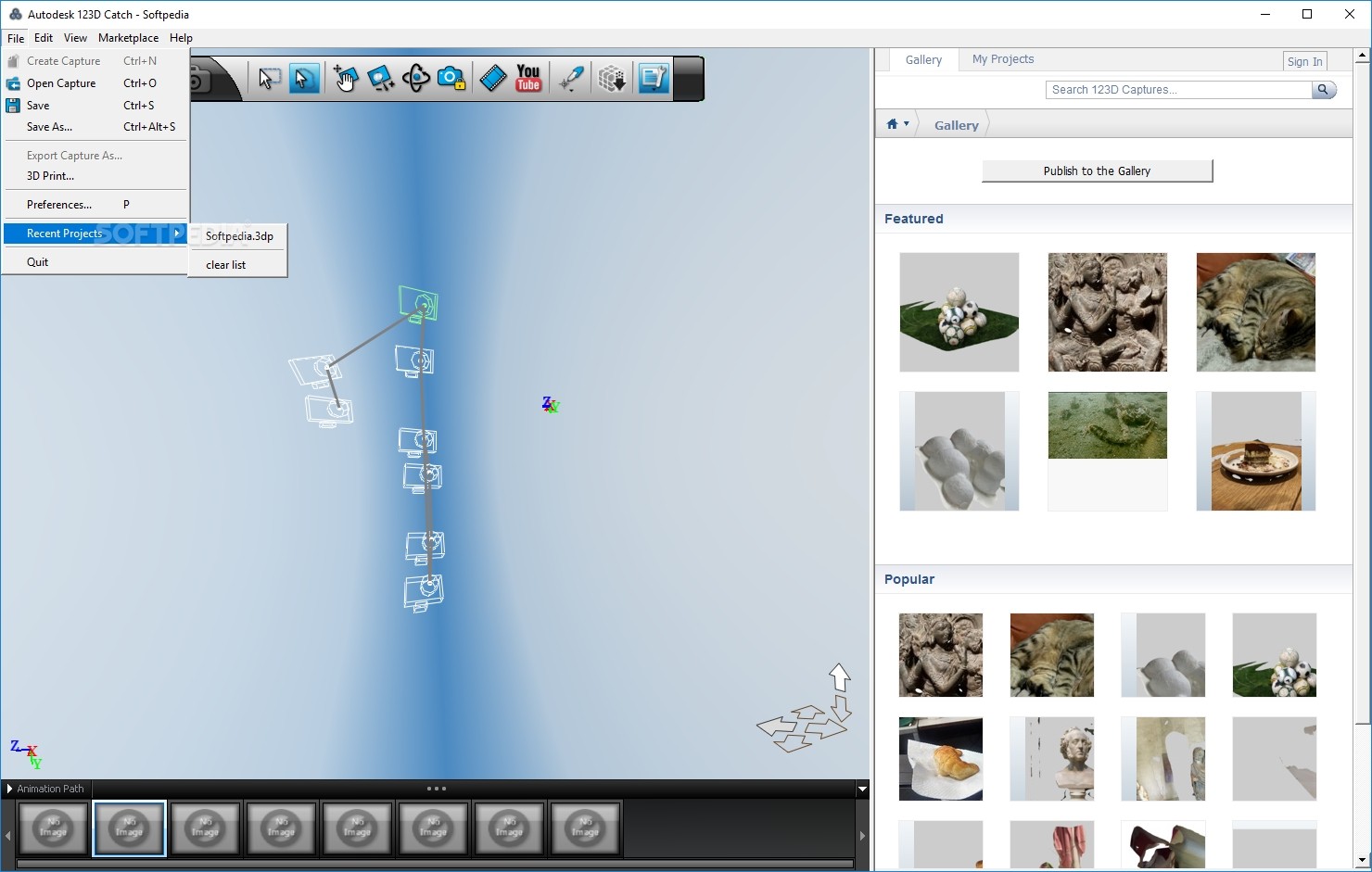Click Publish to the Gallery button
1372x872 pixels.
[x=1097, y=171]
